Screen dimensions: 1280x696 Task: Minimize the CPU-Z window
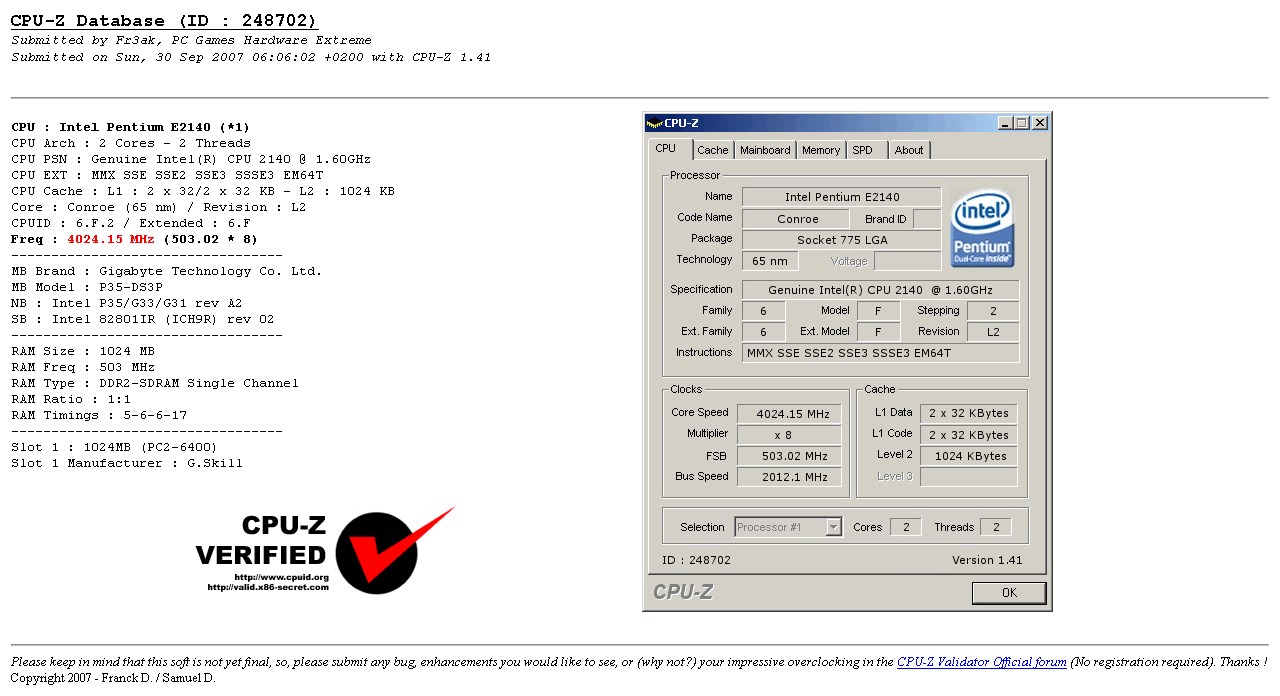click(x=1005, y=123)
